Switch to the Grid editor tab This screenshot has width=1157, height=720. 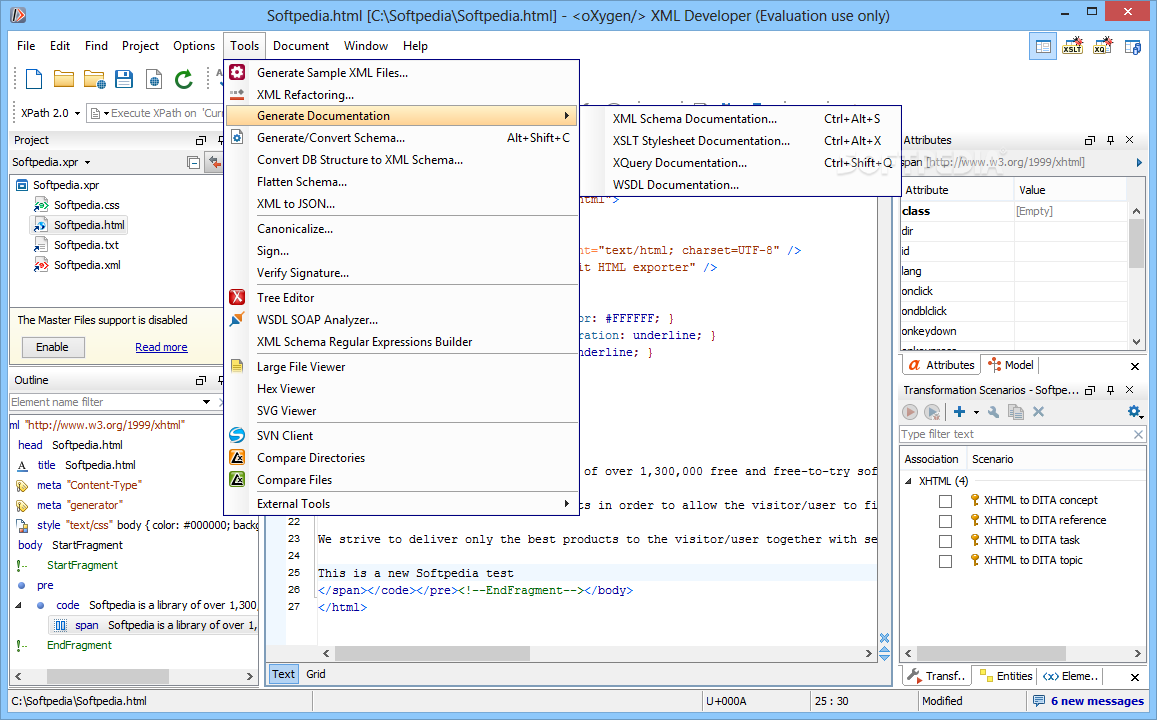tap(316, 674)
